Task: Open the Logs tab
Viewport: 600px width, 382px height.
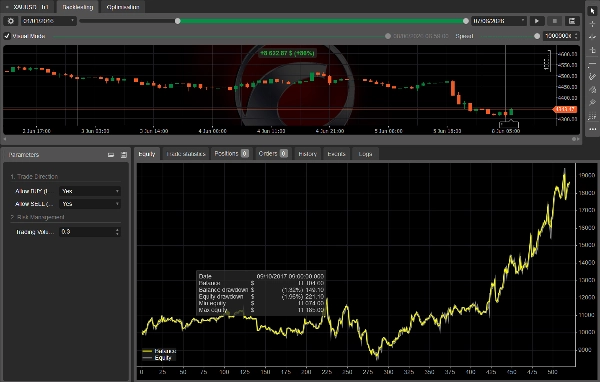Action: pos(365,154)
